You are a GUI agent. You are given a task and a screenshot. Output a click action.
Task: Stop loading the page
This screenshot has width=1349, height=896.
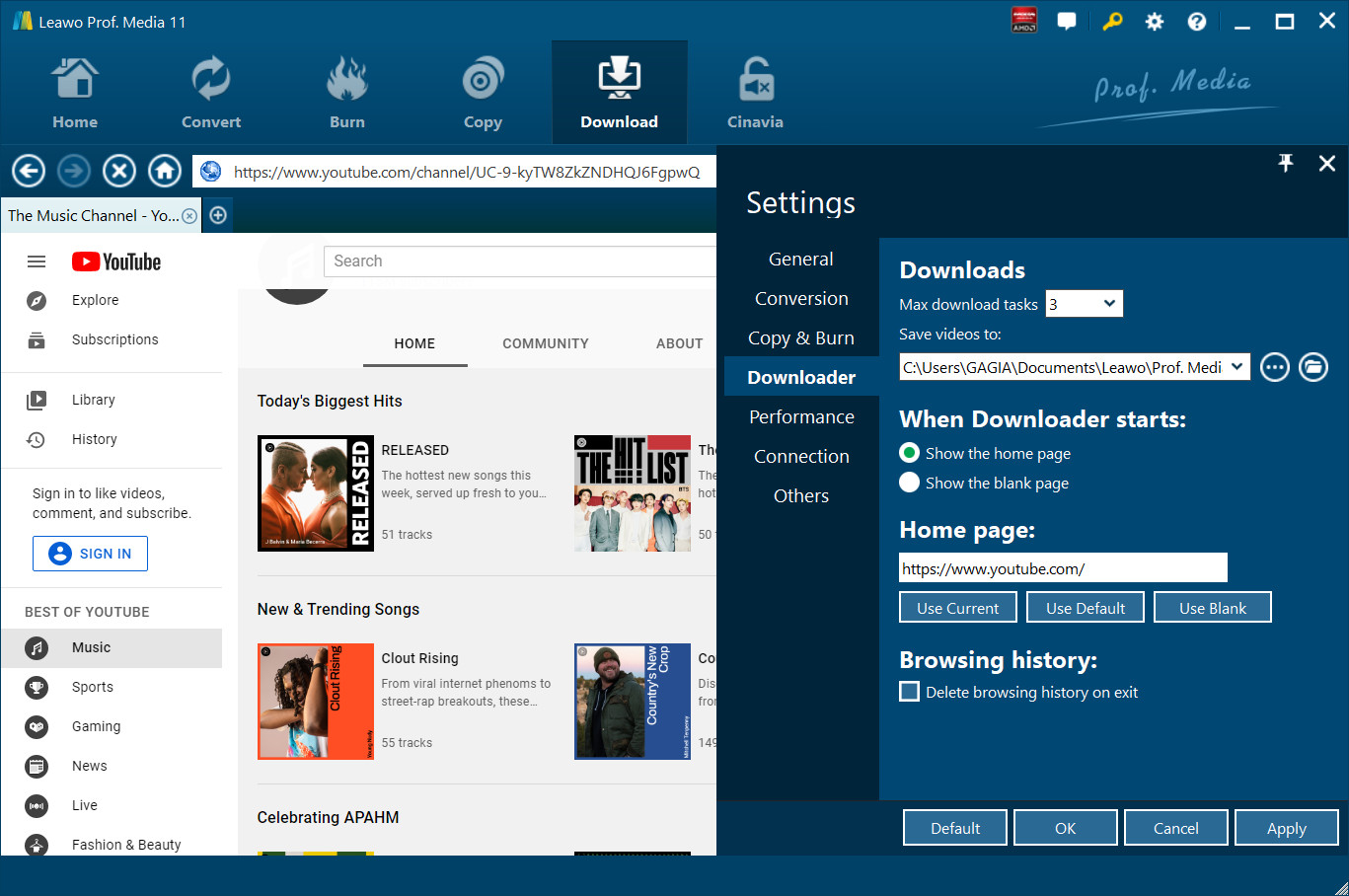119,172
